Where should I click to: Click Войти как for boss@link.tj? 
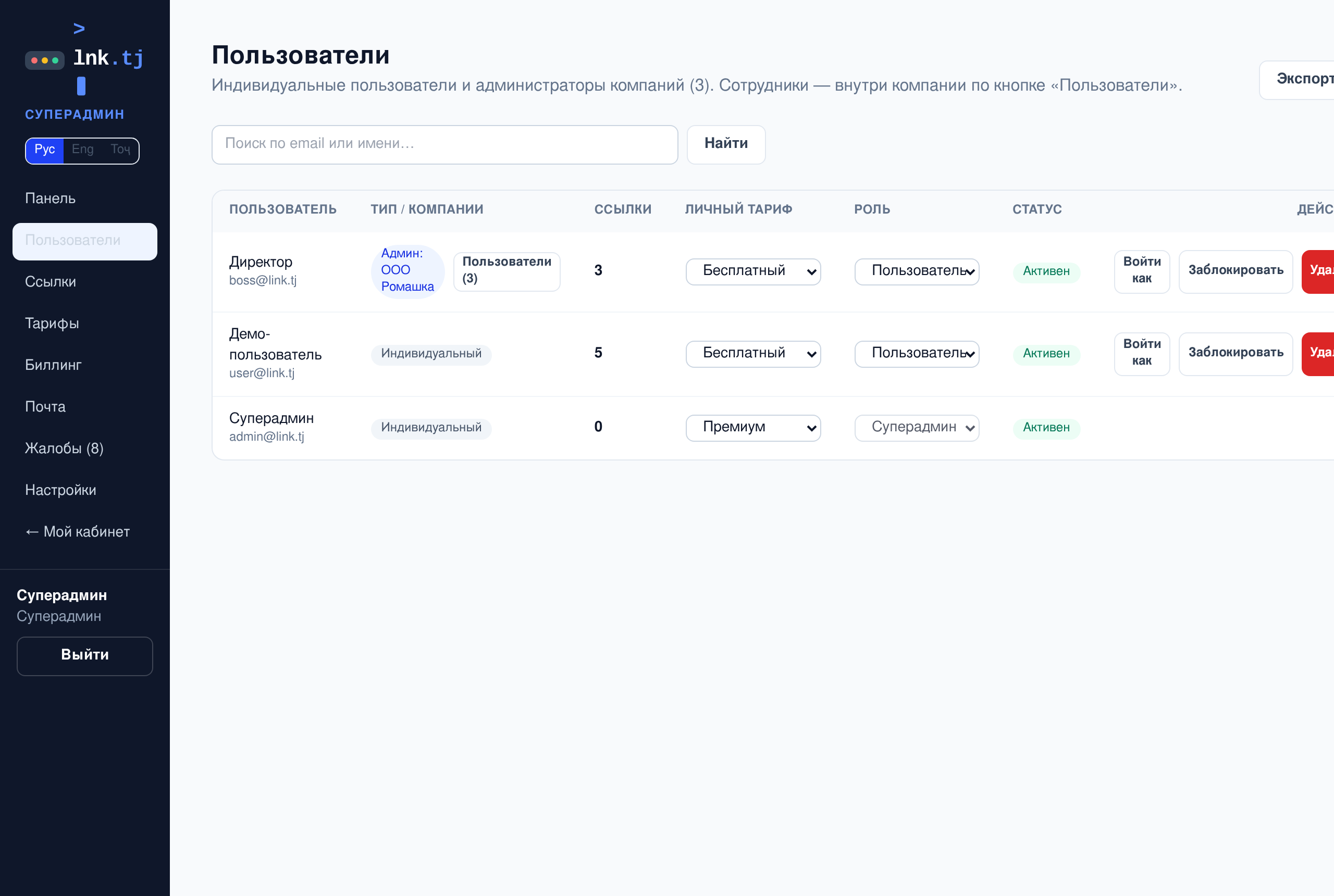pos(1141,271)
